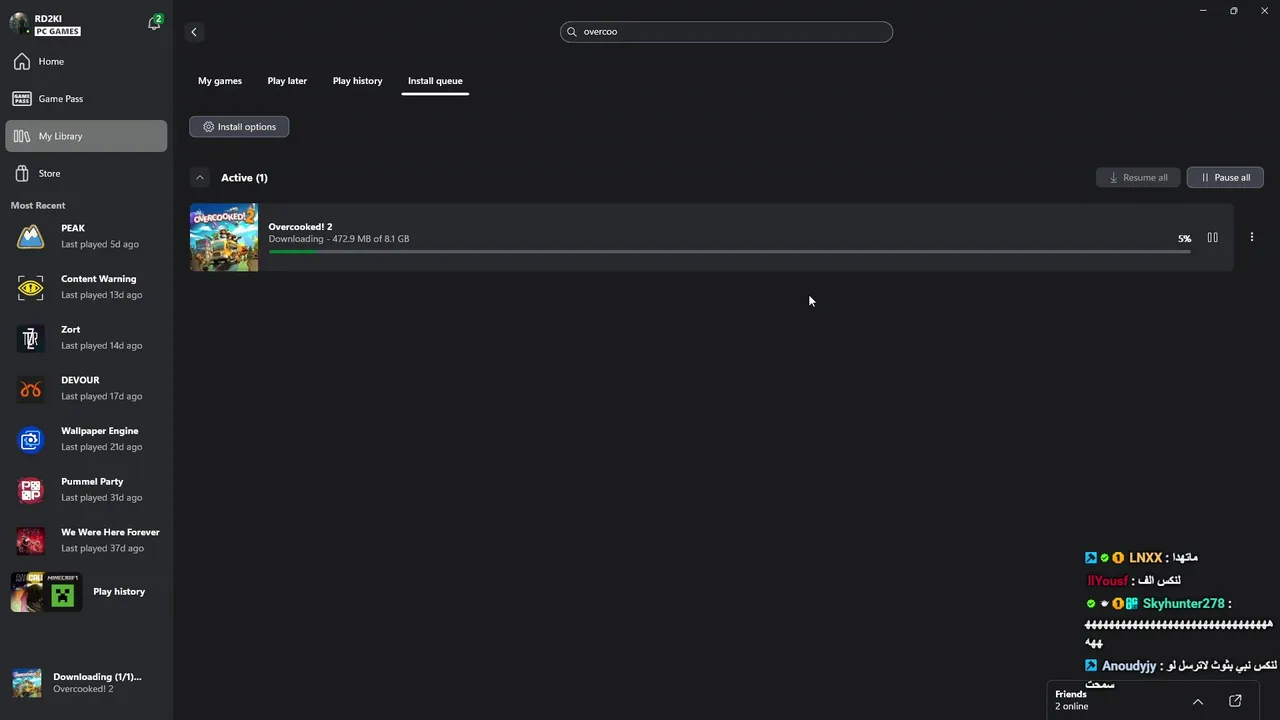This screenshot has height=720, width=1280.
Task: Open Install options
Action: coord(239,127)
